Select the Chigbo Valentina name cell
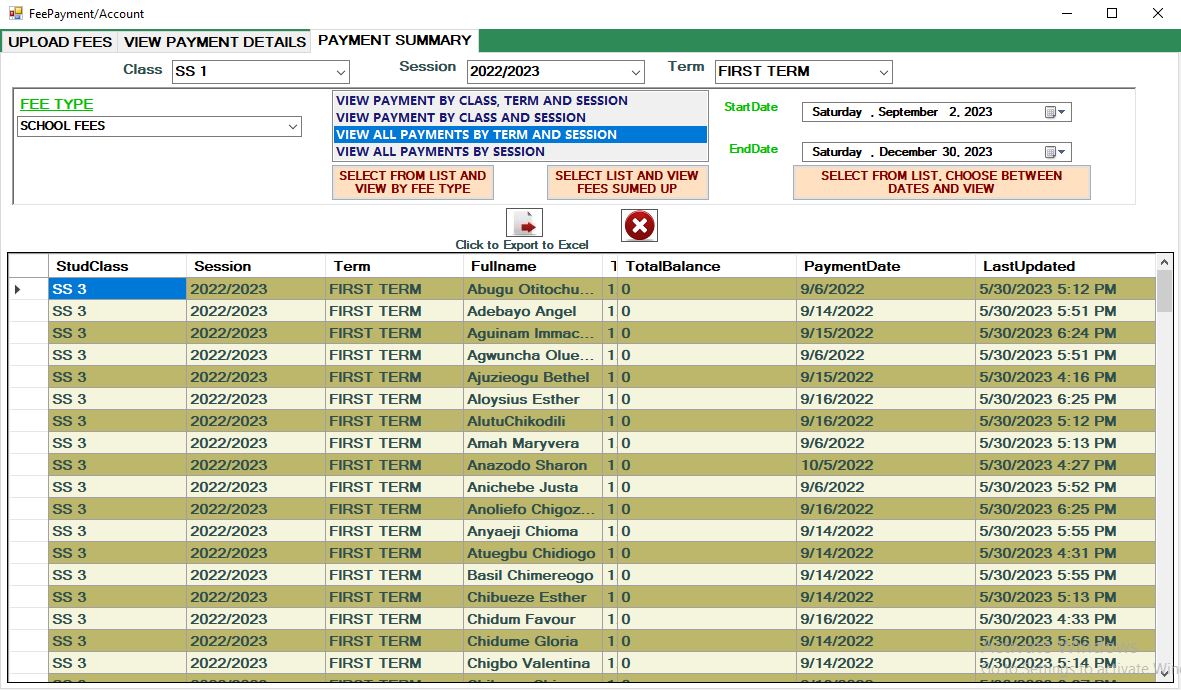This screenshot has width=1181, height=690. click(533, 663)
